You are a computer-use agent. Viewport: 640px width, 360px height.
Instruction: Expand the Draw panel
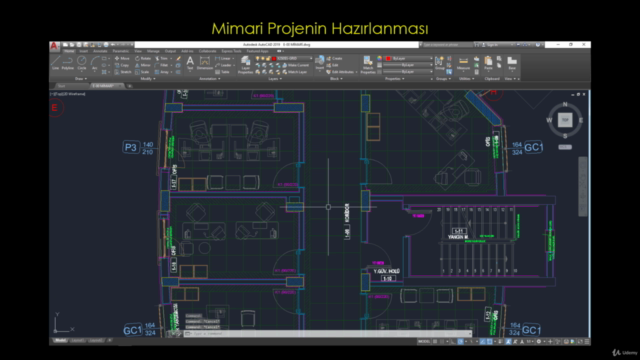coord(80,78)
